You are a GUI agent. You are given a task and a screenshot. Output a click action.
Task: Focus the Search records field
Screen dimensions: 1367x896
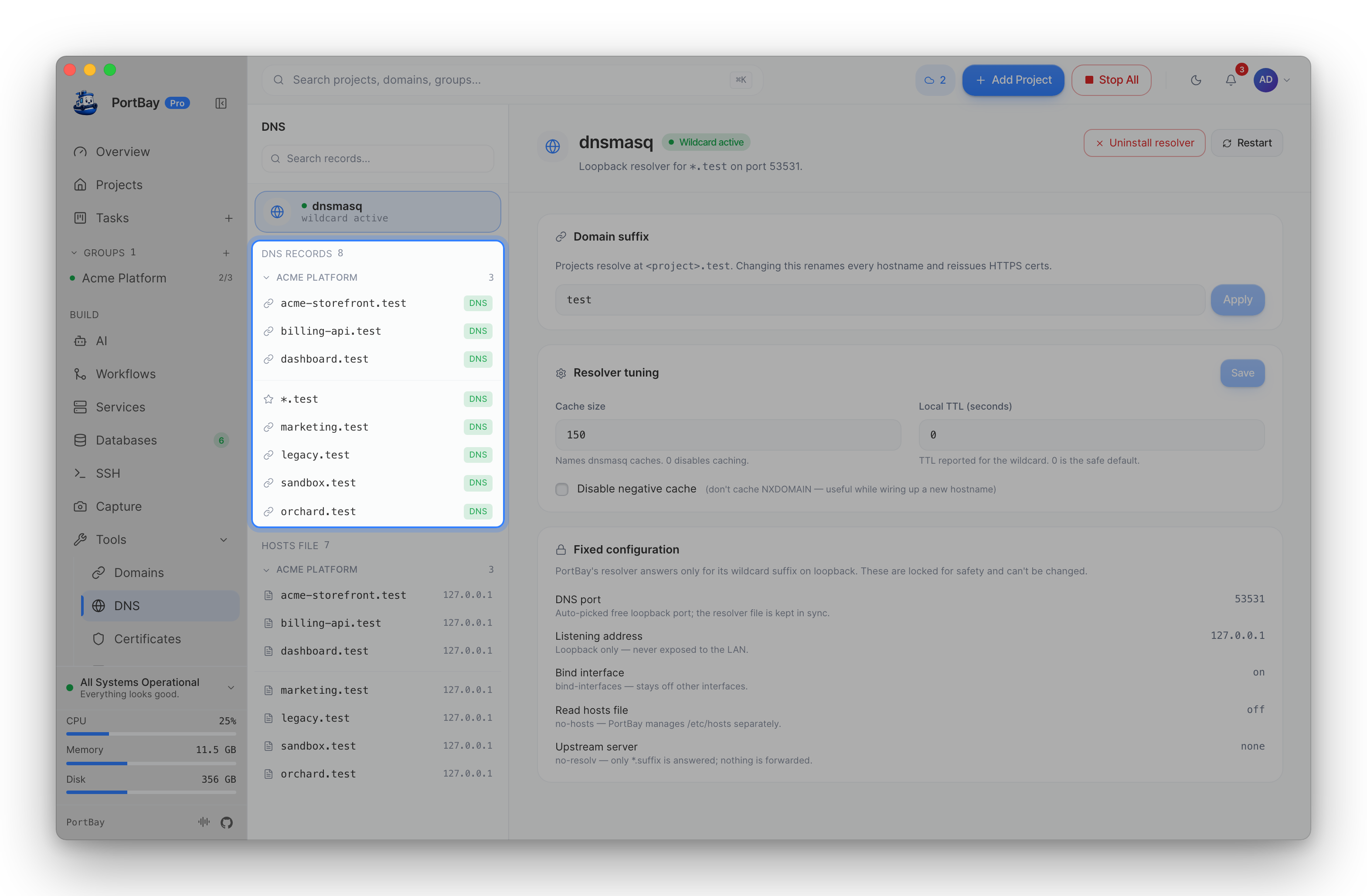click(x=377, y=159)
